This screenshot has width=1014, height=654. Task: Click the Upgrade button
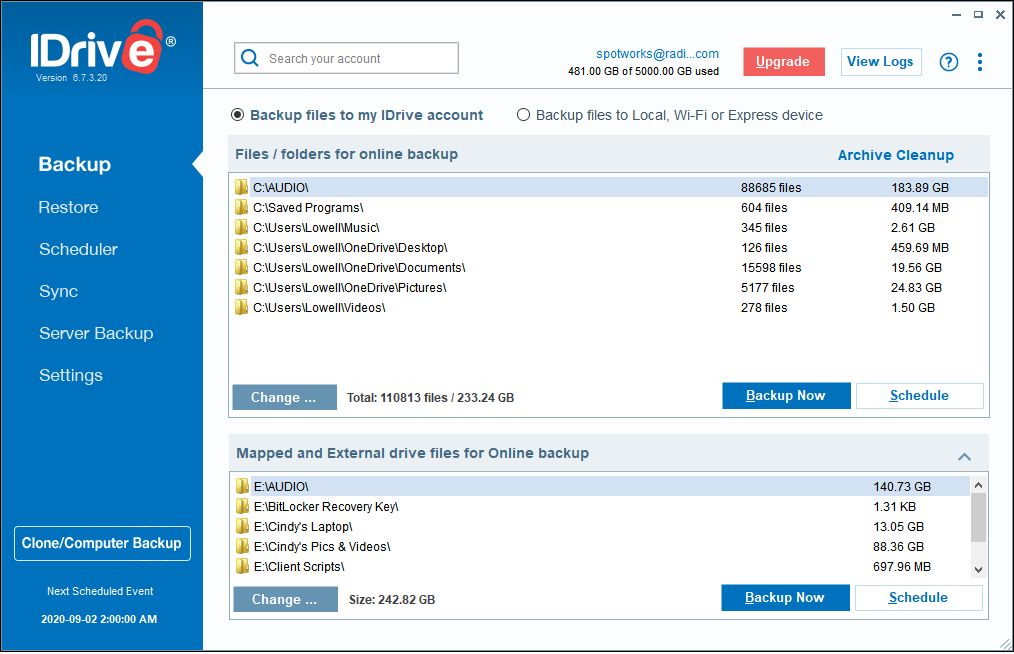(x=784, y=61)
